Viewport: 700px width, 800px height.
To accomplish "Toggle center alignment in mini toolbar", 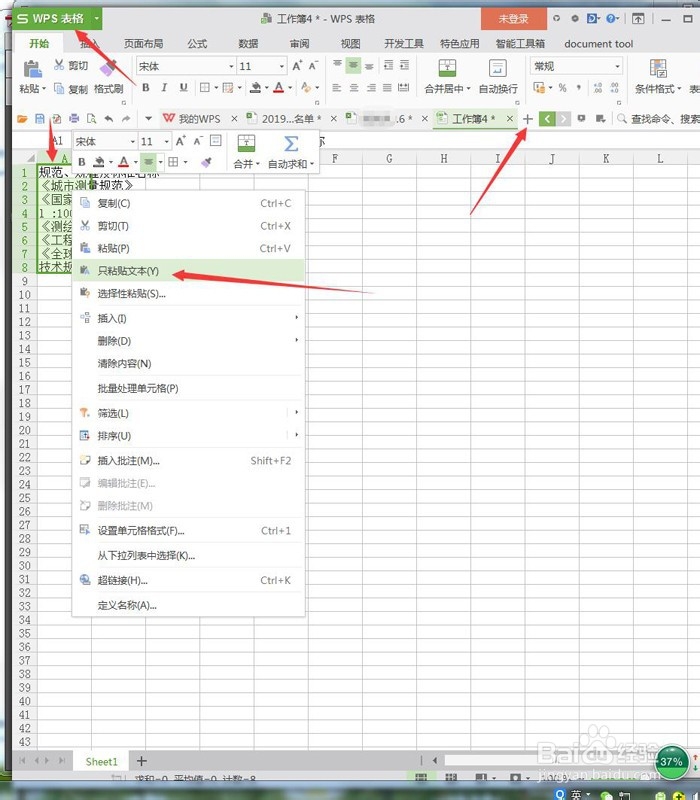I will pyautogui.click(x=148, y=162).
